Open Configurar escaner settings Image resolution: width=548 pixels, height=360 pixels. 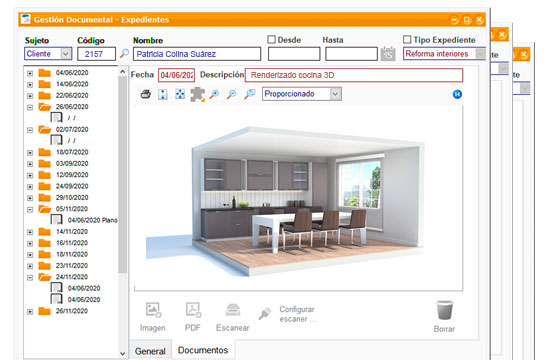(x=288, y=314)
